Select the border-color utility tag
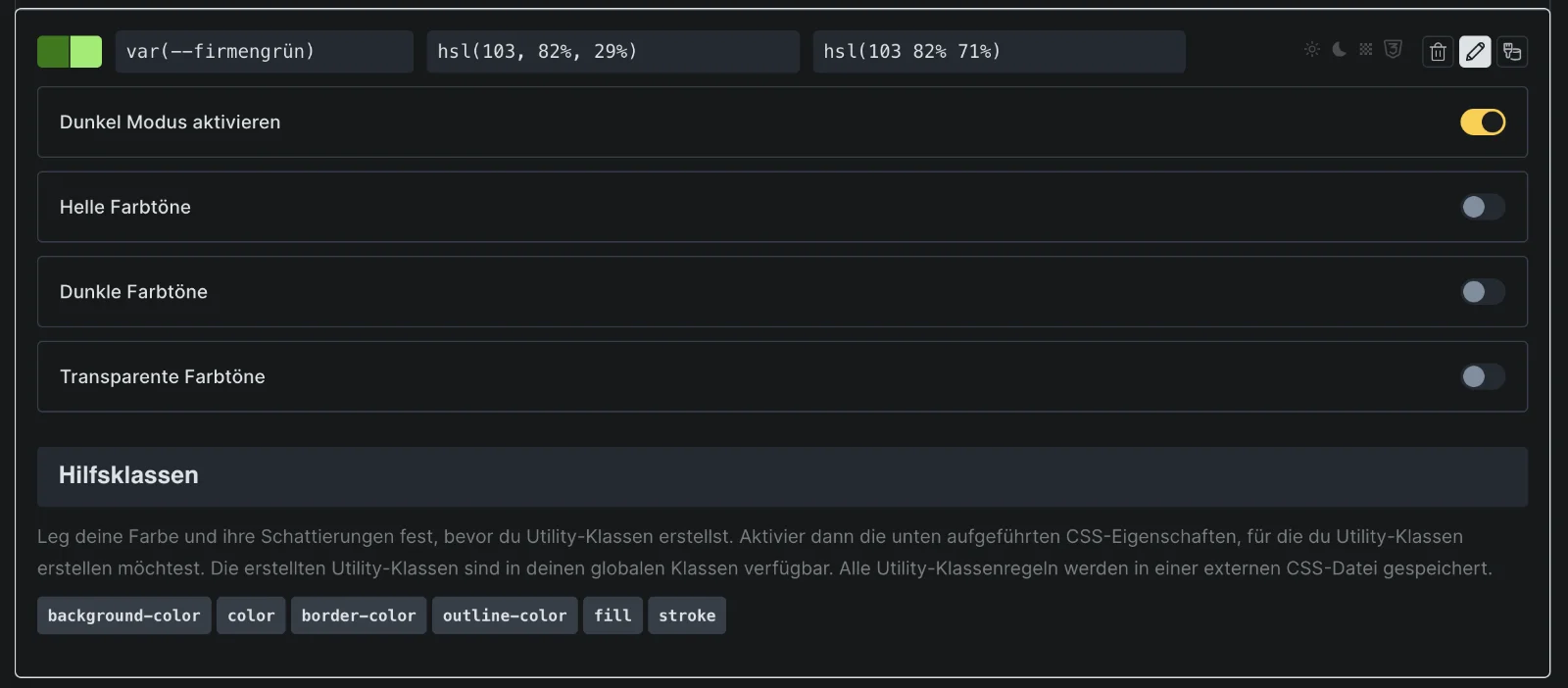Image resolution: width=1568 pixels, height=688 pixels. (359, 615)
